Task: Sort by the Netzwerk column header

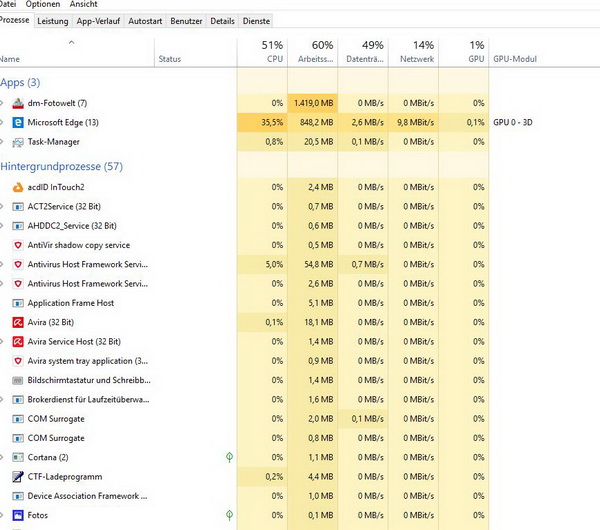Action: pyautogui.click(x=416, y=52)
